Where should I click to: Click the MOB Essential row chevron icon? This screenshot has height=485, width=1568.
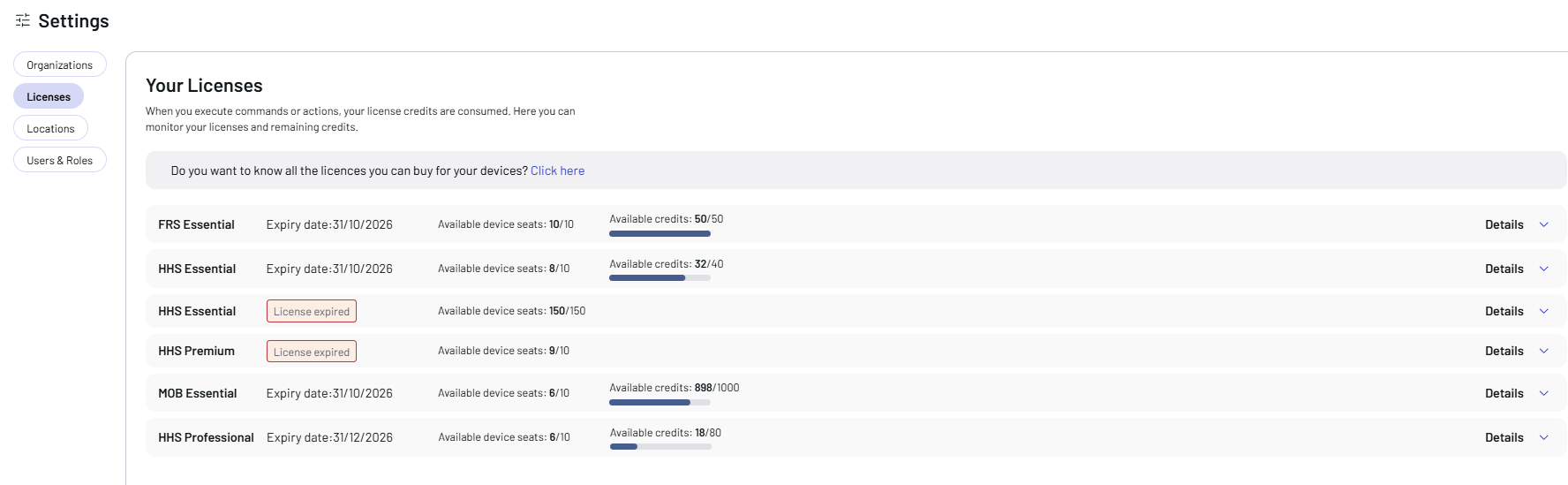click(x=1544, y=393)
